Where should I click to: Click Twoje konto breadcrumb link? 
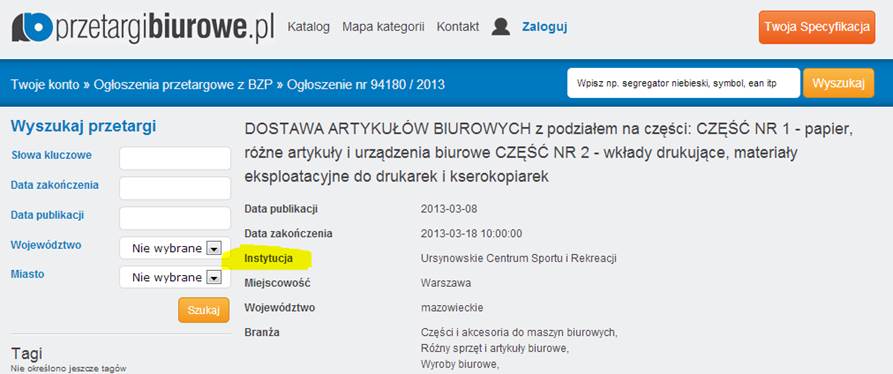point(45,85)
